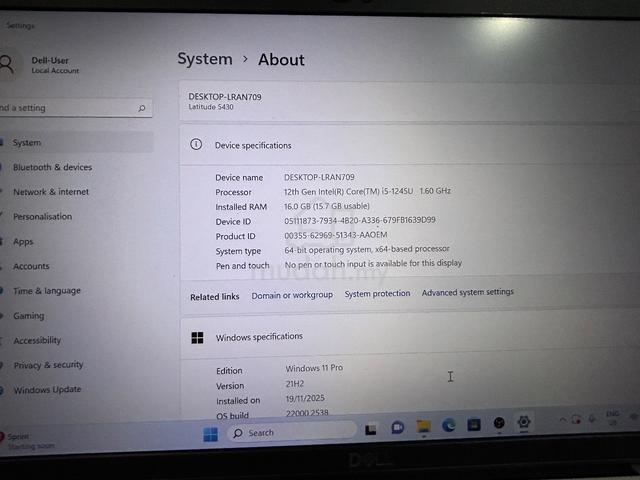This screenshot has width=640, height=480.
Task: Open Microsoft Store from the taskbar
Action: (474, 424)
